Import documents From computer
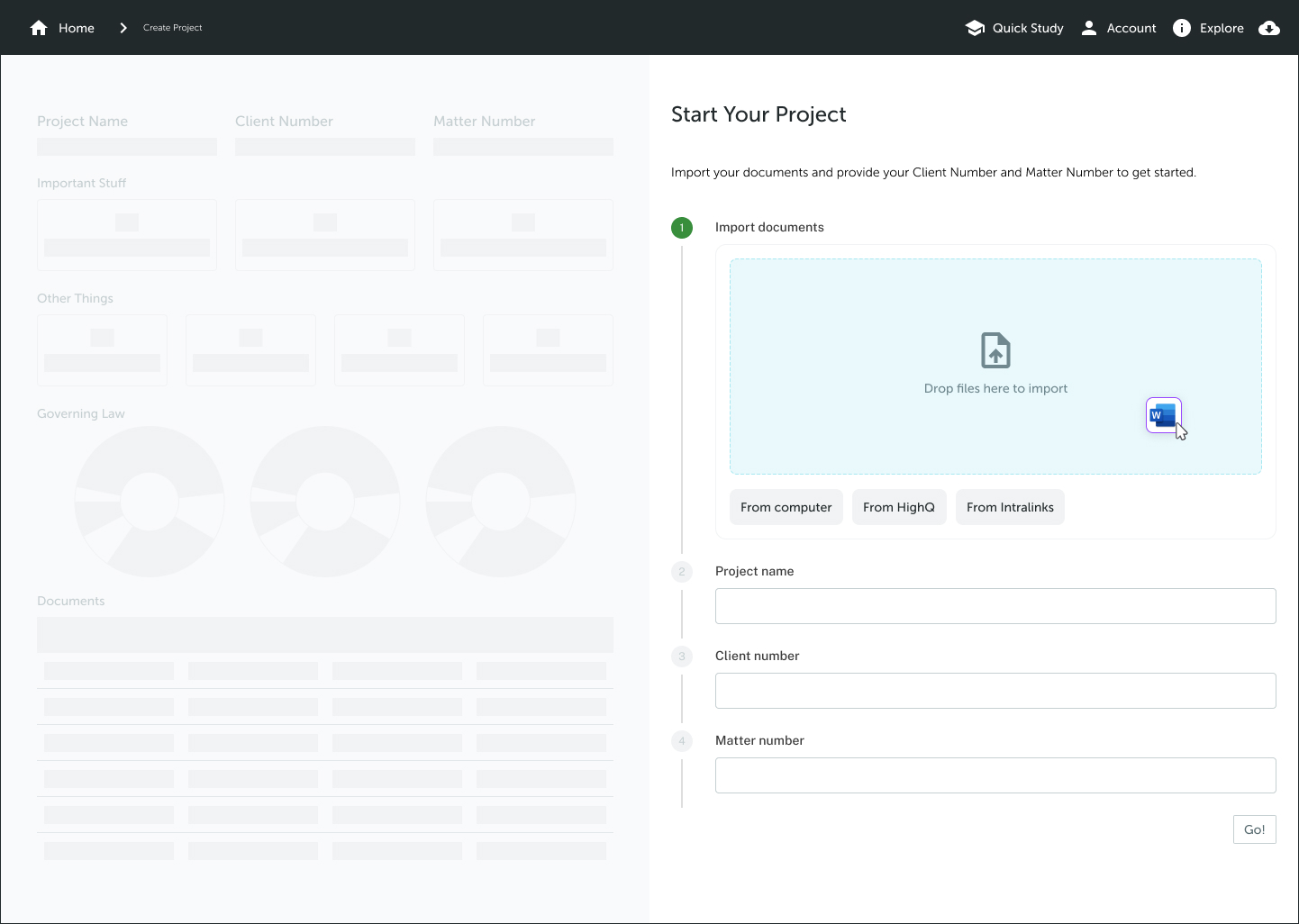The height and width of the screenshot is (924, 1299). (x=786, y=507)
